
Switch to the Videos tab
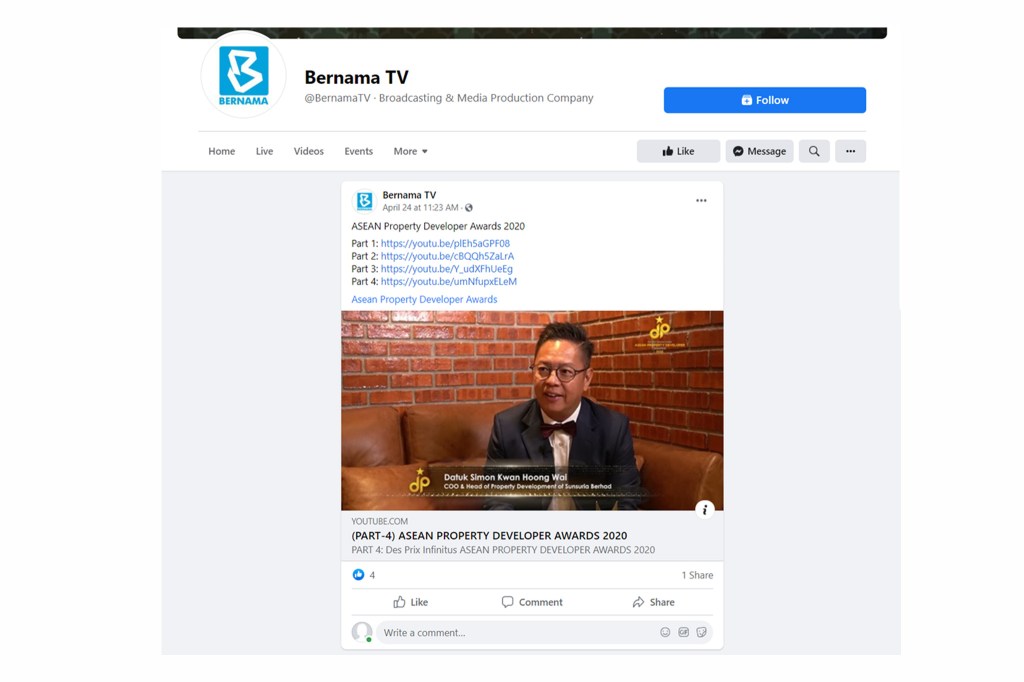click(308, 151)
